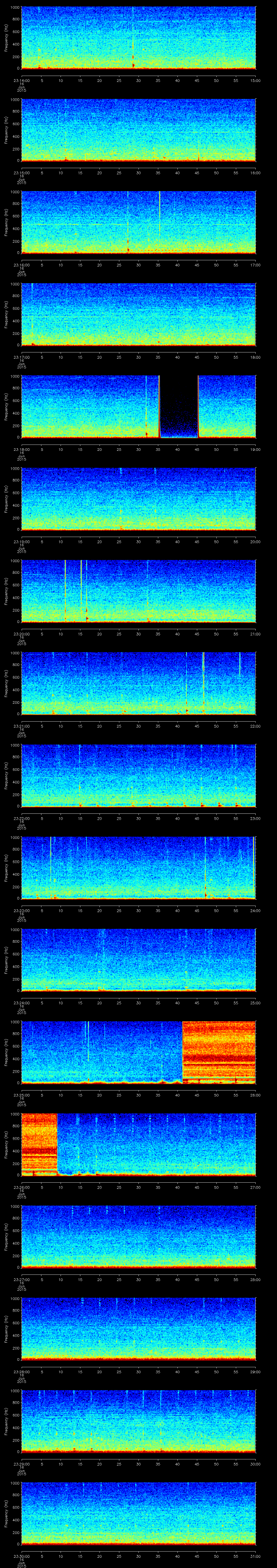Click the Frequency (Hz) axis title of 23:14:00 panel
Viewport: 277px width, 1568px height.
point(6,38)
